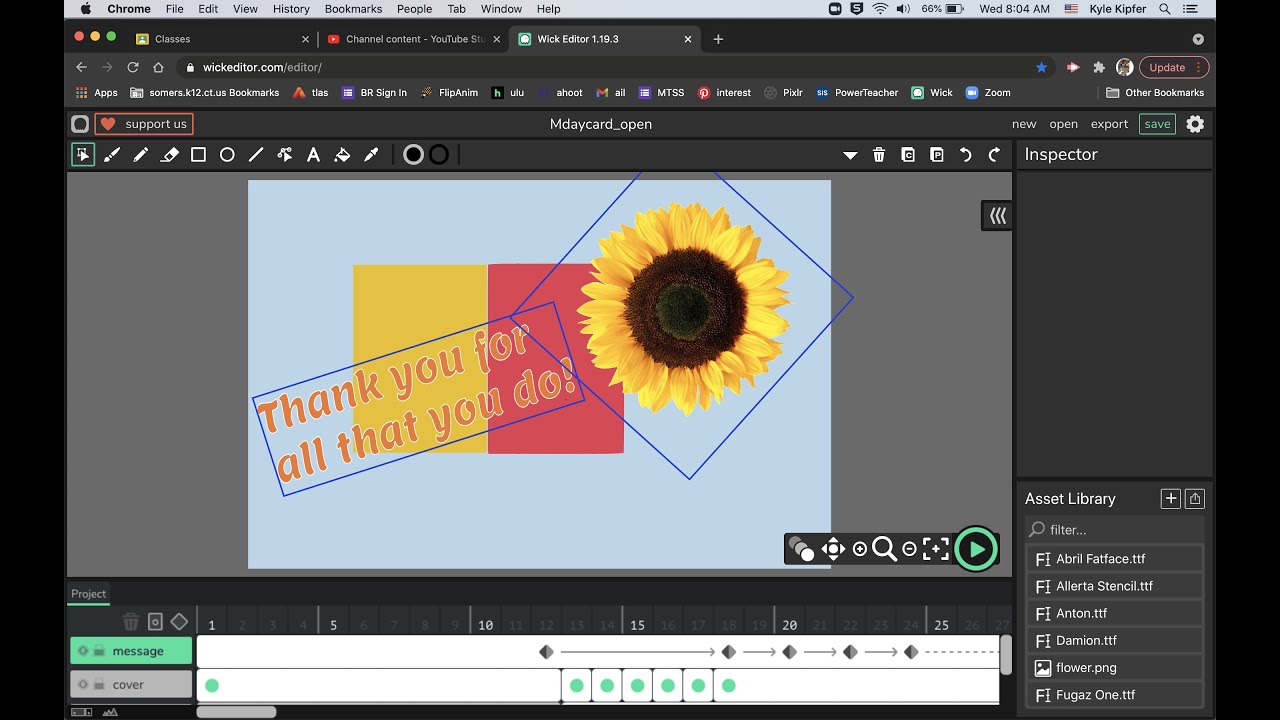This screenshot has width=1280, height=720.
Task: Select cover layer frame 1
Action: (x=212, y=685)
